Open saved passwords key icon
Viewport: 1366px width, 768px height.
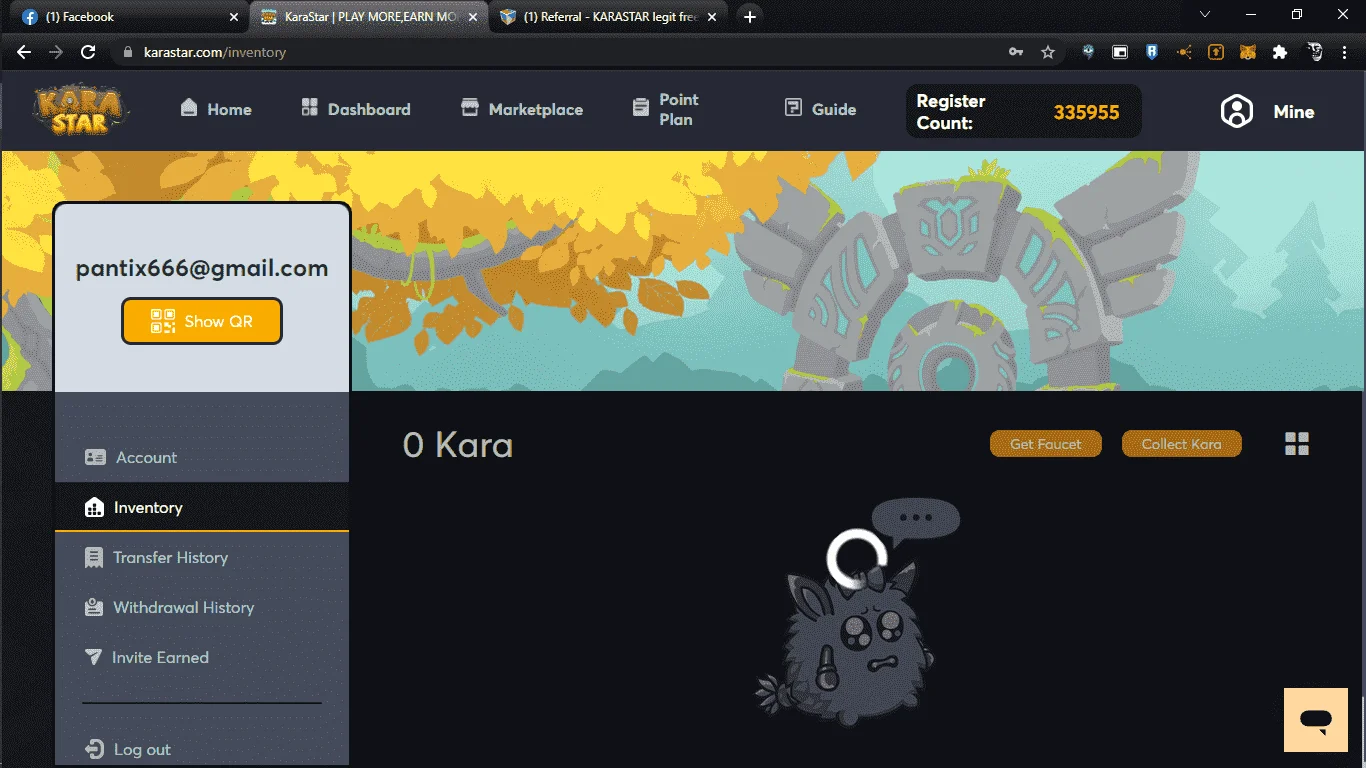click(x=1016, y=52)
